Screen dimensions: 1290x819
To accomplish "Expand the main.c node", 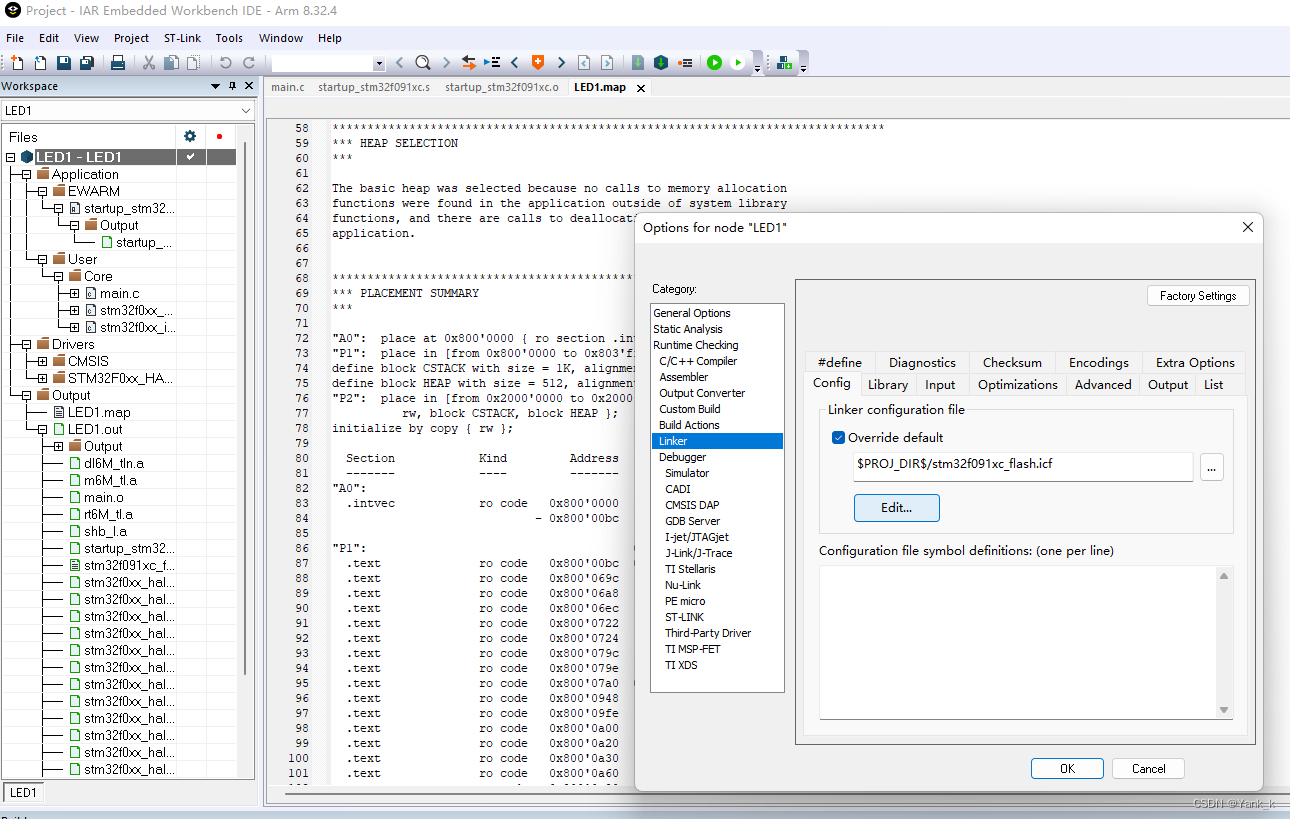I will [x=75, y=293].
